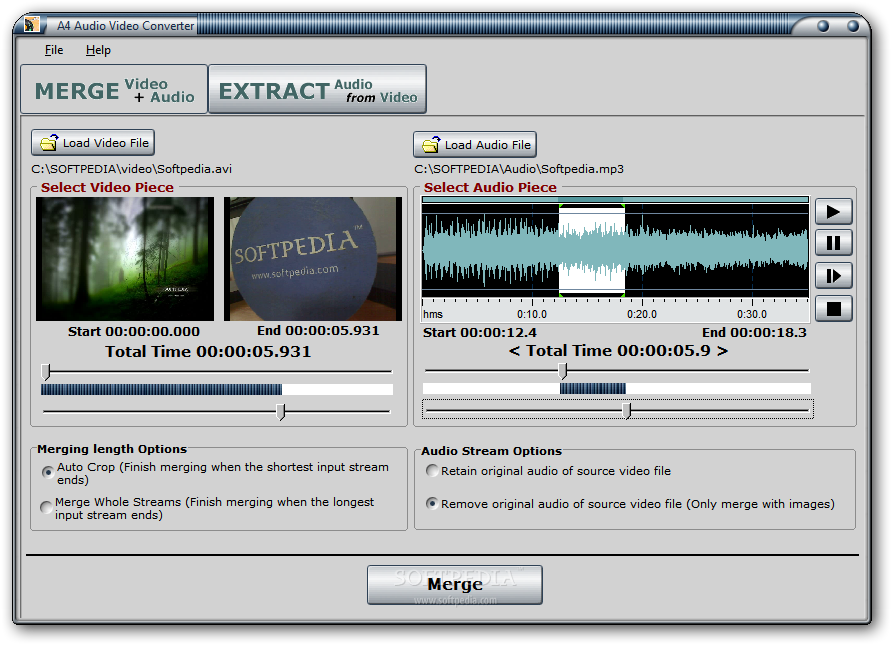The width and height of the screenshot is (892, 645).
Task: Click the video path C:\SOFTPEDIA\video\Softpedia.avi
Action: click(x=131, y=169)
